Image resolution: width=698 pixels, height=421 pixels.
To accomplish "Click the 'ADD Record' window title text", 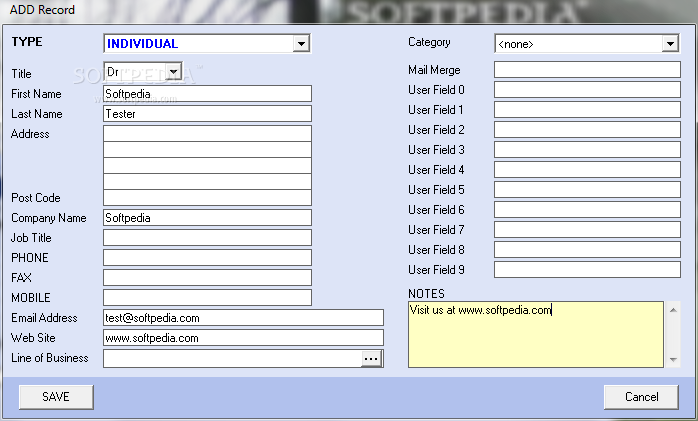I will click(42, 10).
